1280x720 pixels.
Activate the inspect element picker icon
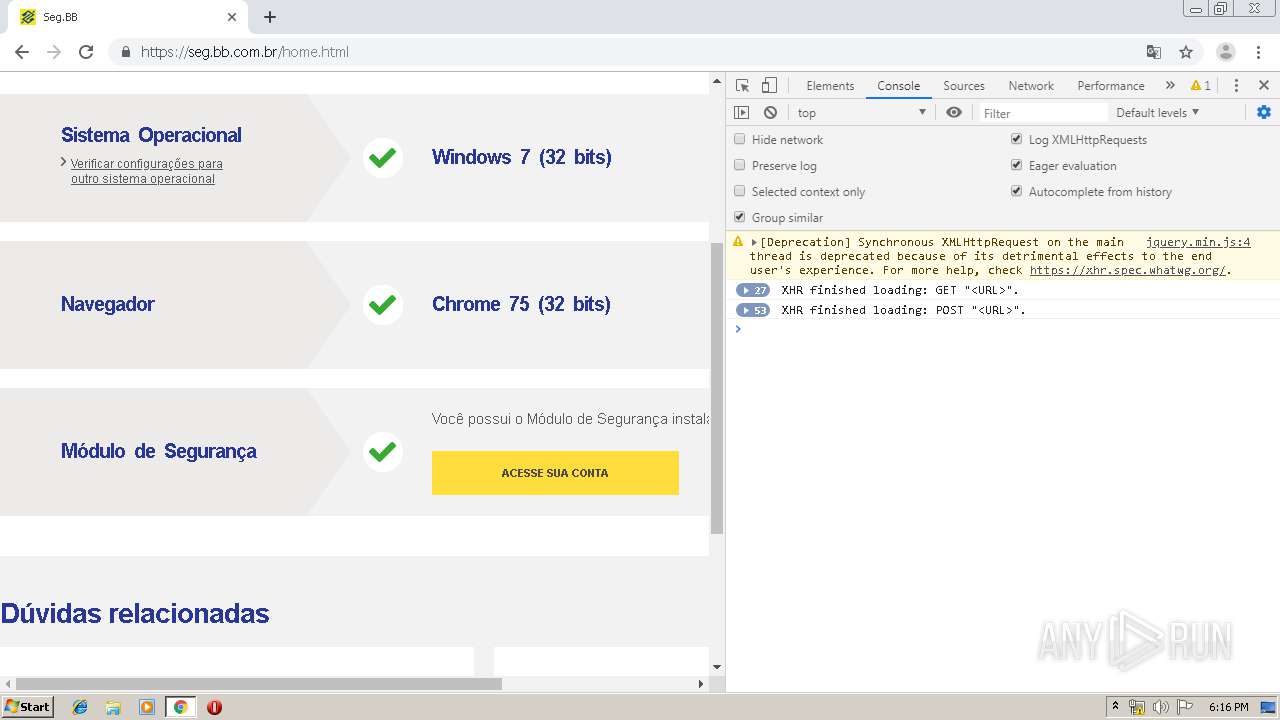click(x=742, y=86)
